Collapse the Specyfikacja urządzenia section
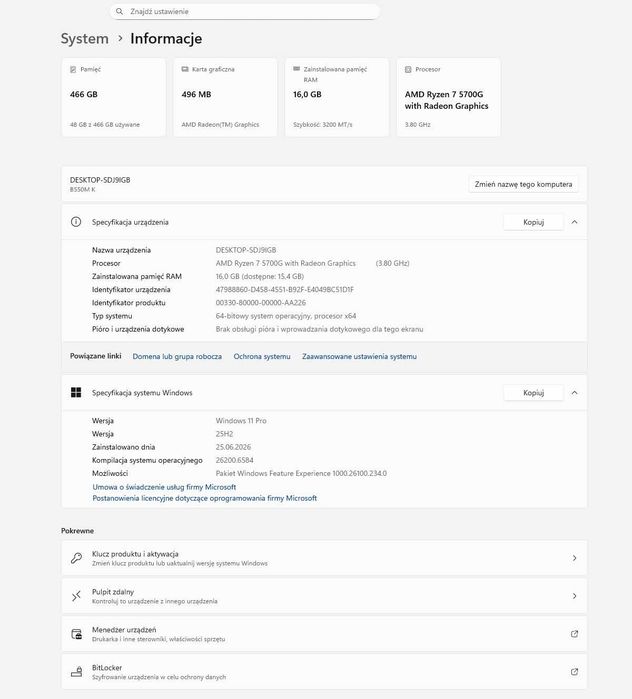 (575, 222)
